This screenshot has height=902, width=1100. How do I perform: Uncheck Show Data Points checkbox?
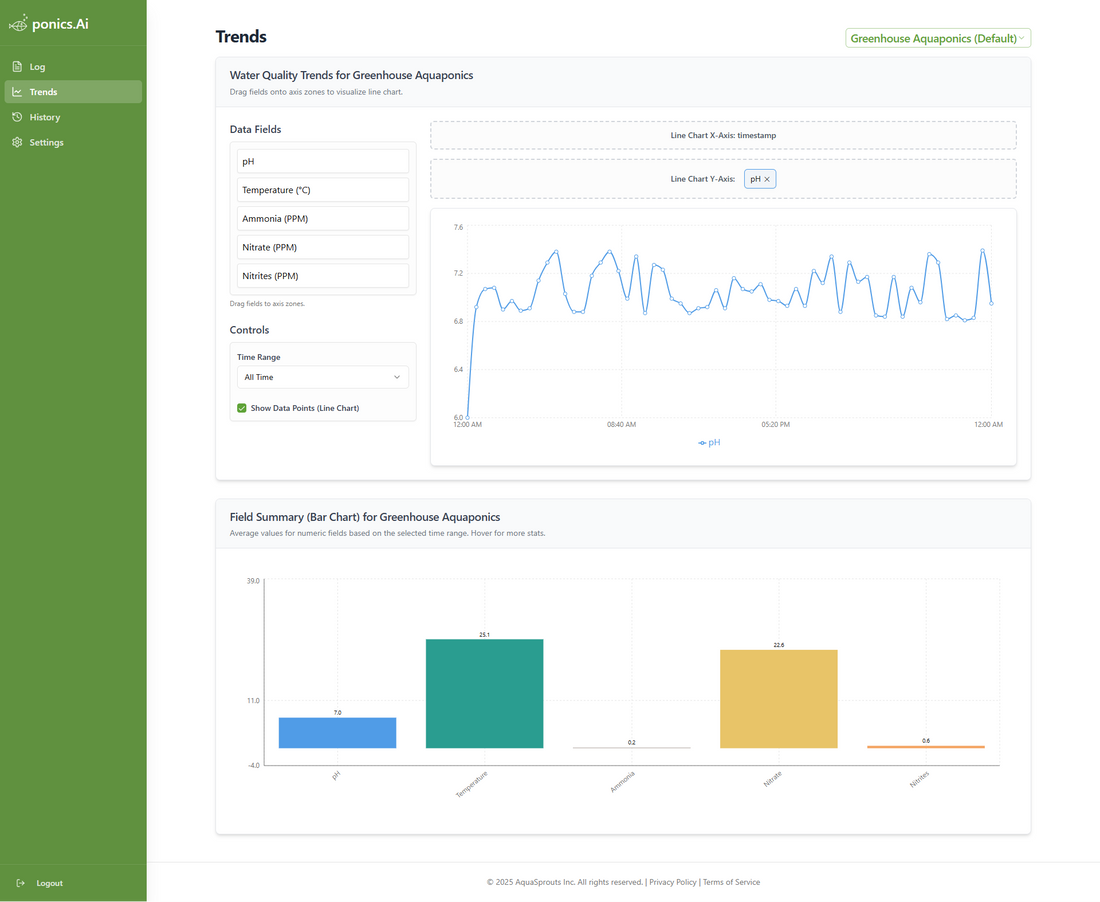click(242, 408)
